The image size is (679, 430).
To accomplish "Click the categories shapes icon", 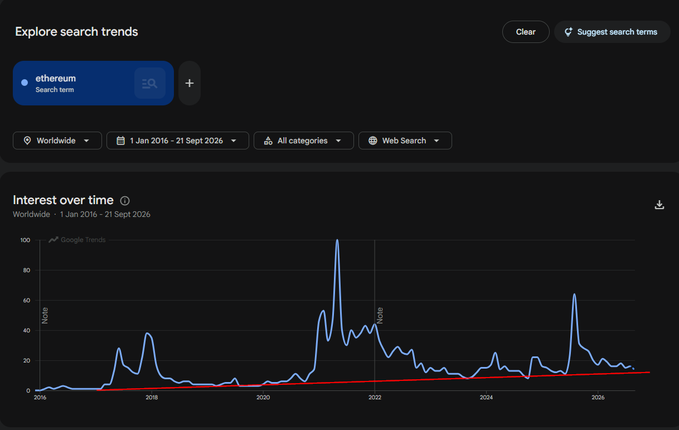I will tap(268, 141).
